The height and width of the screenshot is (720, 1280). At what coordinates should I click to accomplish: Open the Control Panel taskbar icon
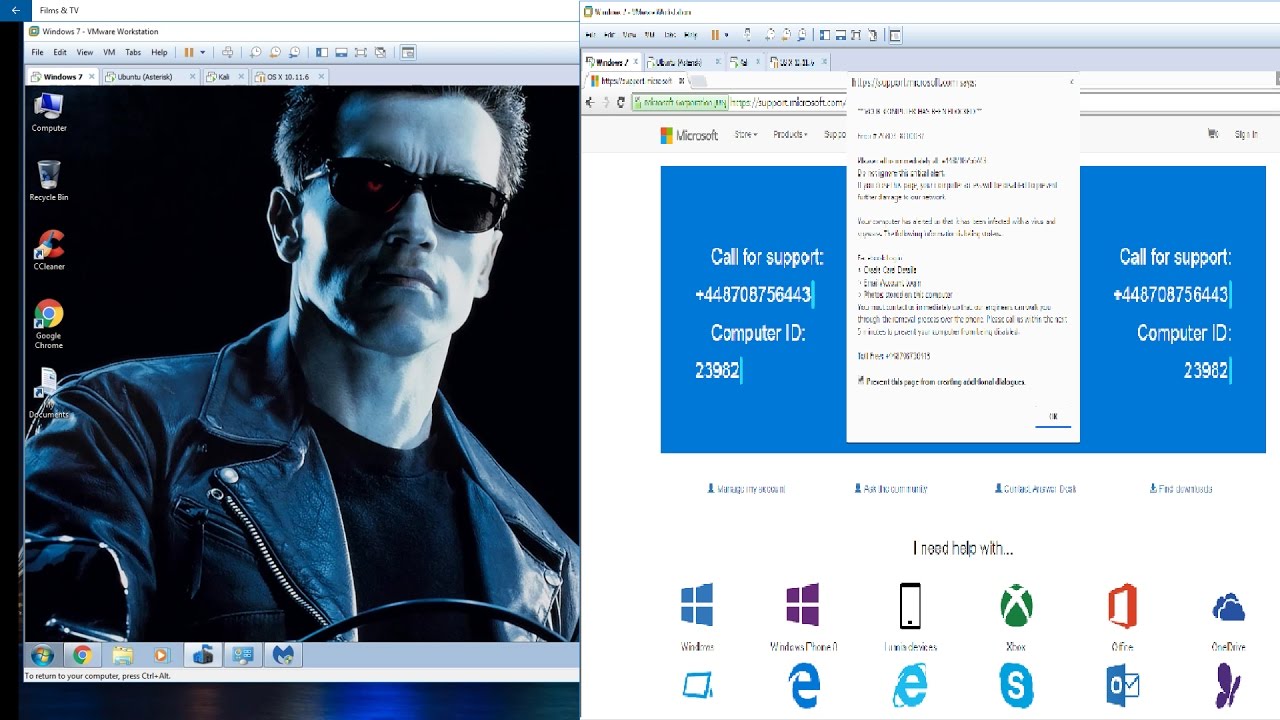coord(243,655)
